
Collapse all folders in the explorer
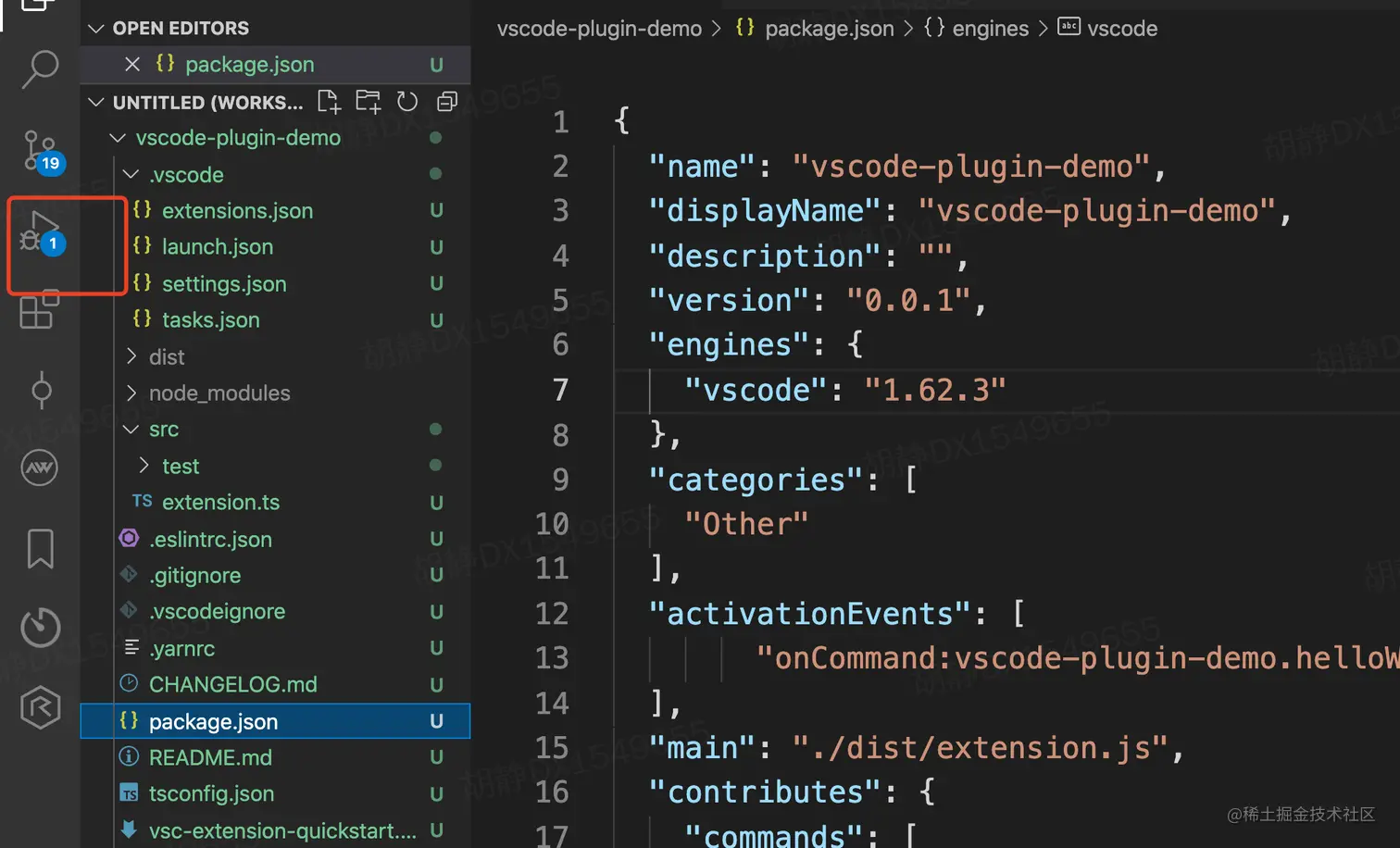point(447,102)
